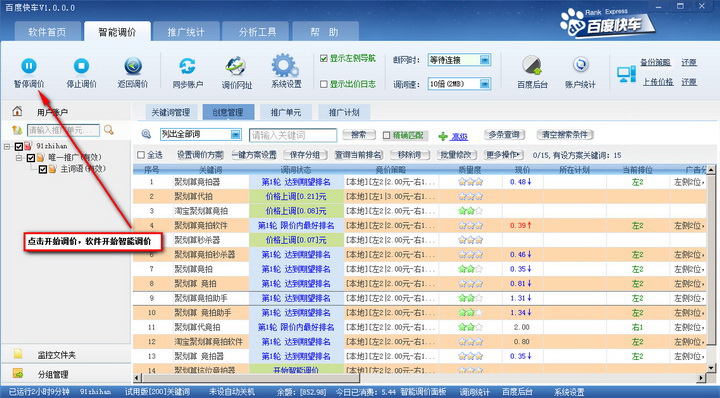720x398 pixels.
Task: Click the 查询当前排名 button
Action: (x=358, y=155)
